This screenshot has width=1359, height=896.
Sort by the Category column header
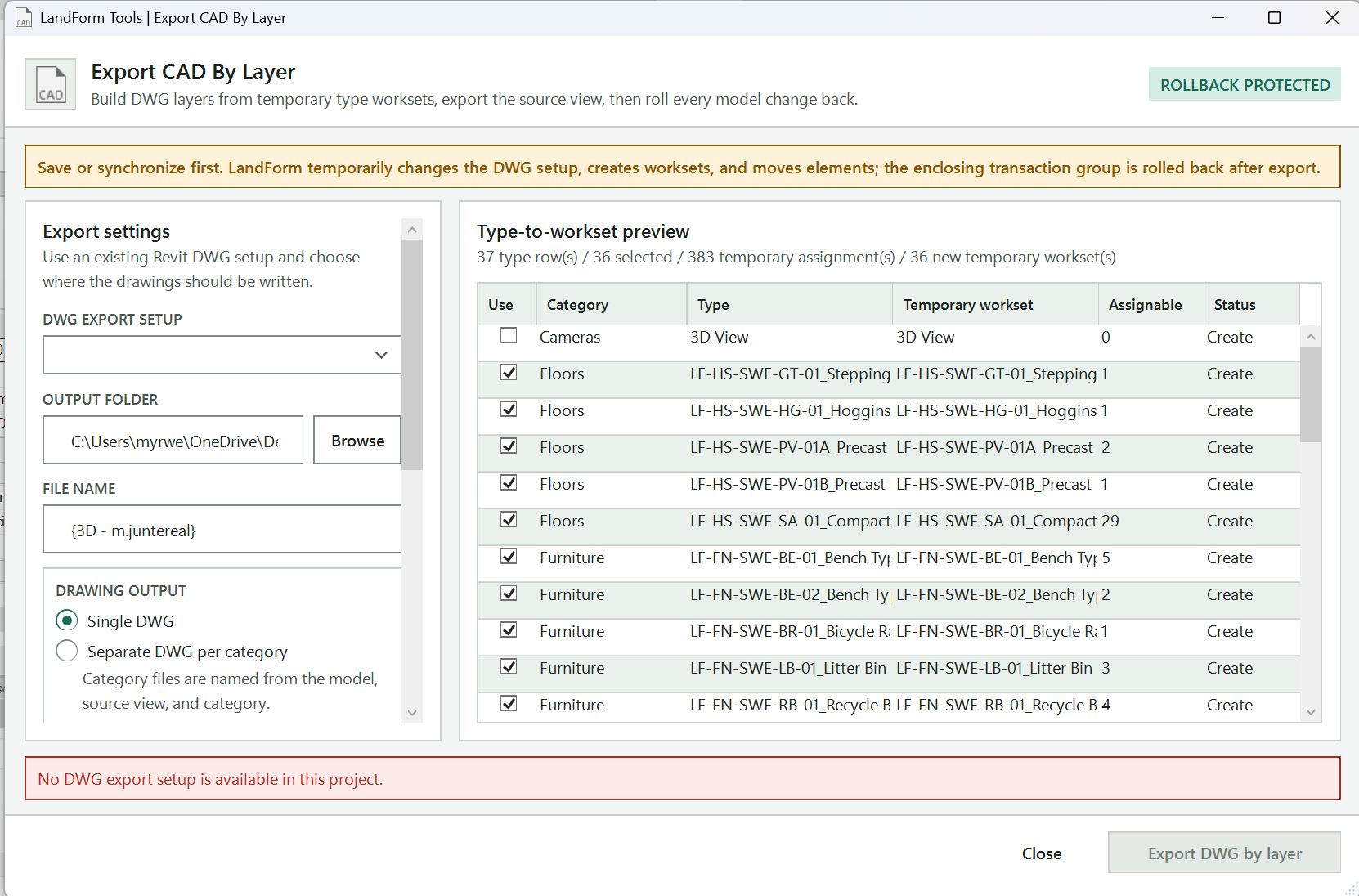point(612,305)
